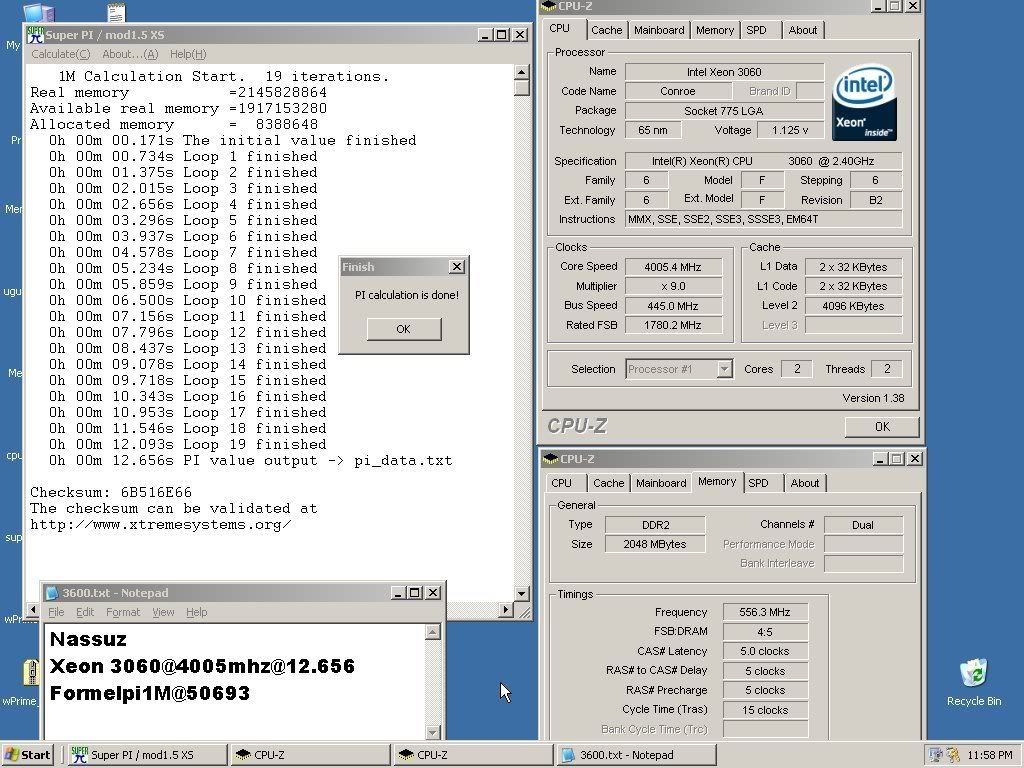Screen dimensions: 1024x768
Task: Activate 3600.txt Notepad taskbar button
Action: point(637,755)
